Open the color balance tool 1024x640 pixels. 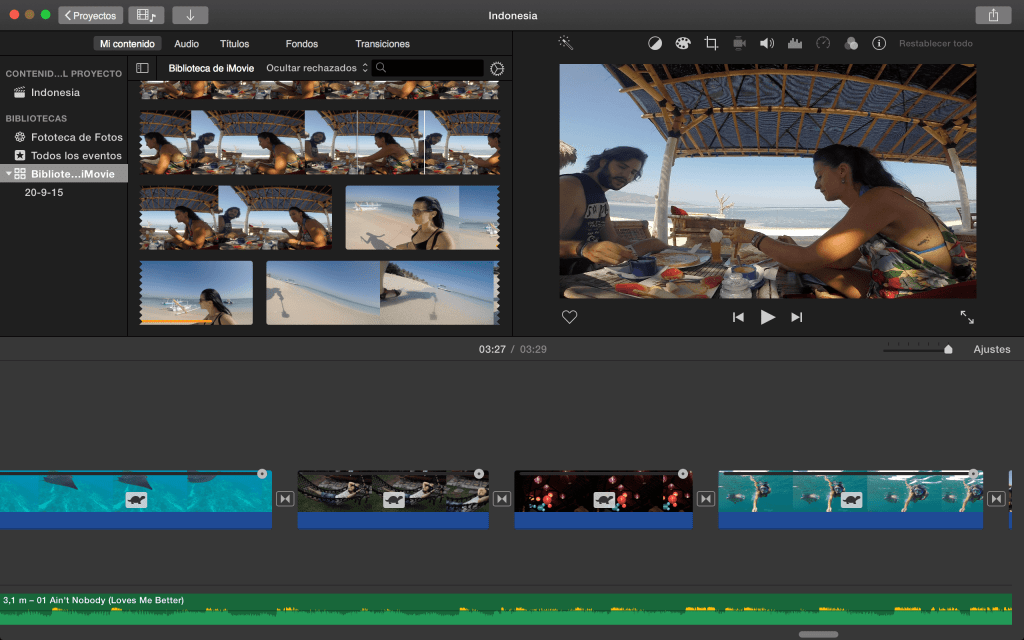coord(654,44)
